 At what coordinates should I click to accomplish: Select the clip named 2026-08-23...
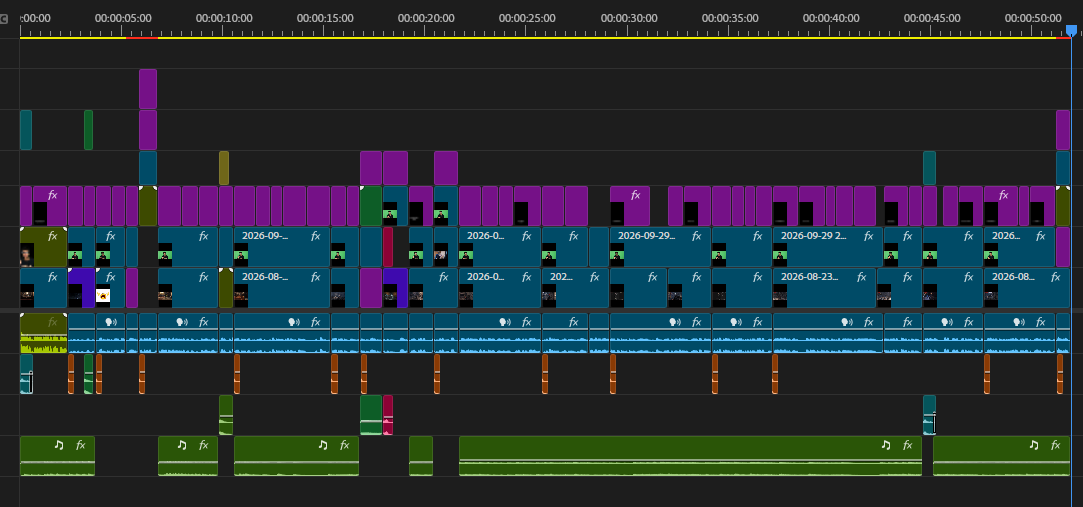coord(824,288)
